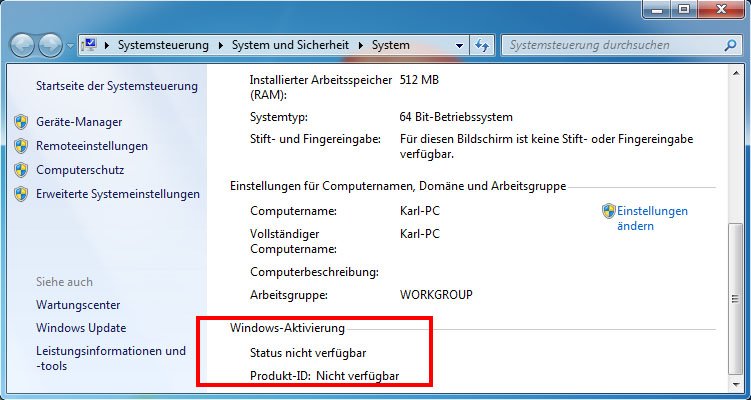Open Startseite der Systemsteuerung link

tap(117, 86)
